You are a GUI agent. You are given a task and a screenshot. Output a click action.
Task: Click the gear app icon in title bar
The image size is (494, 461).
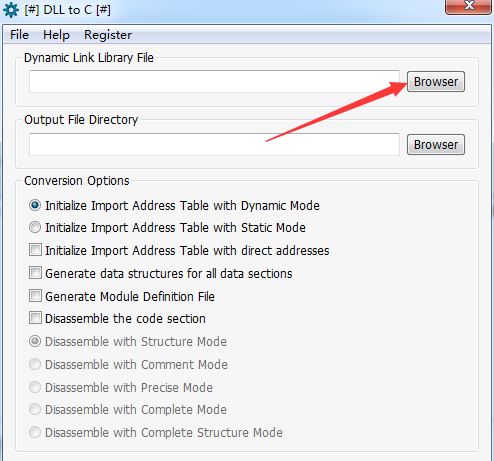coord(11,10)
